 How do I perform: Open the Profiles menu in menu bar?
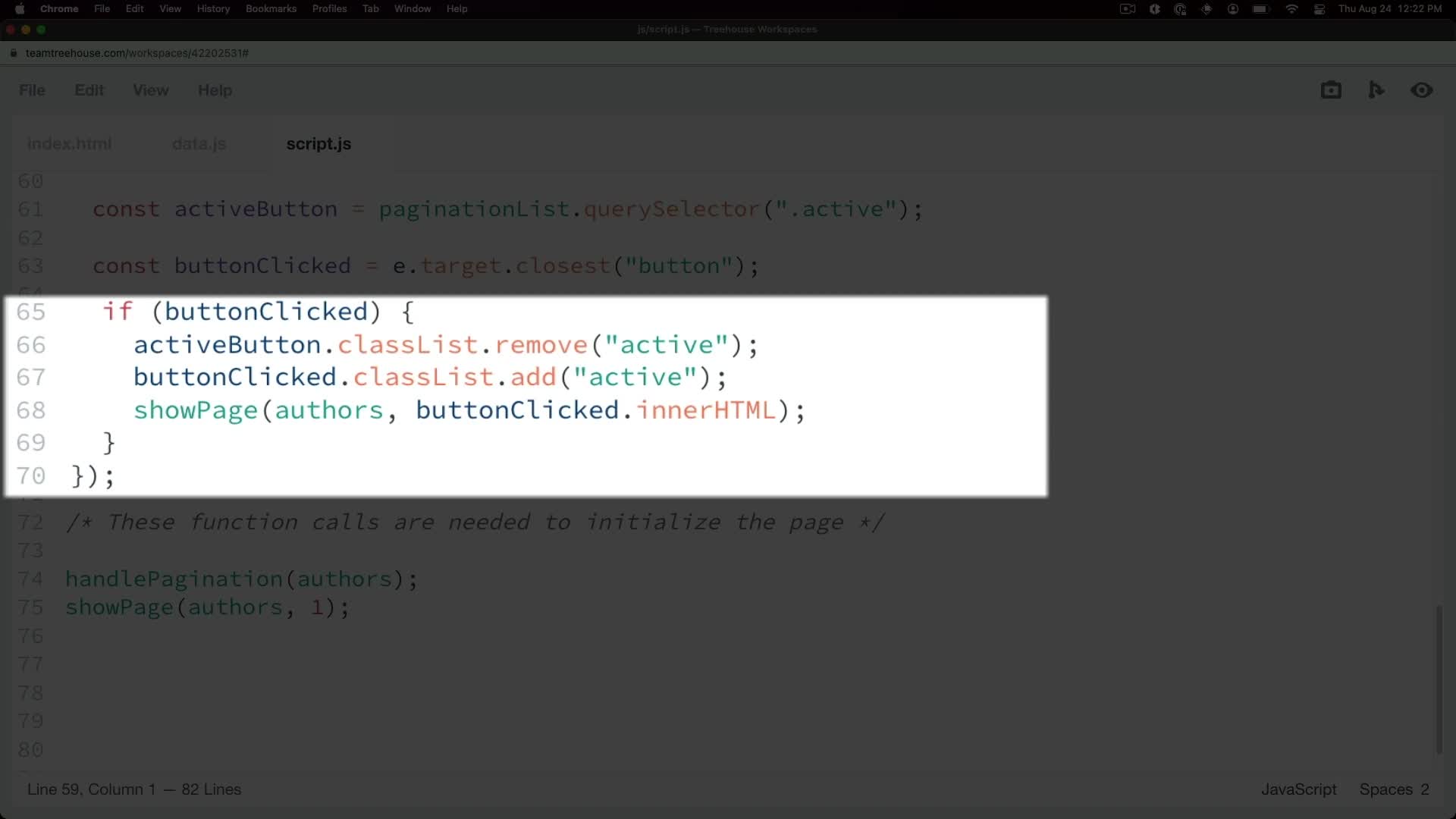click(329, 9)
